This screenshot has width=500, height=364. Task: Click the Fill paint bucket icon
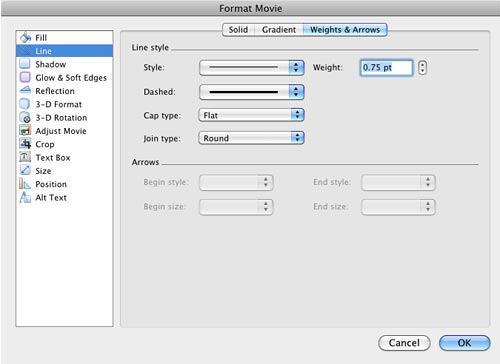(x=25, y=38)
